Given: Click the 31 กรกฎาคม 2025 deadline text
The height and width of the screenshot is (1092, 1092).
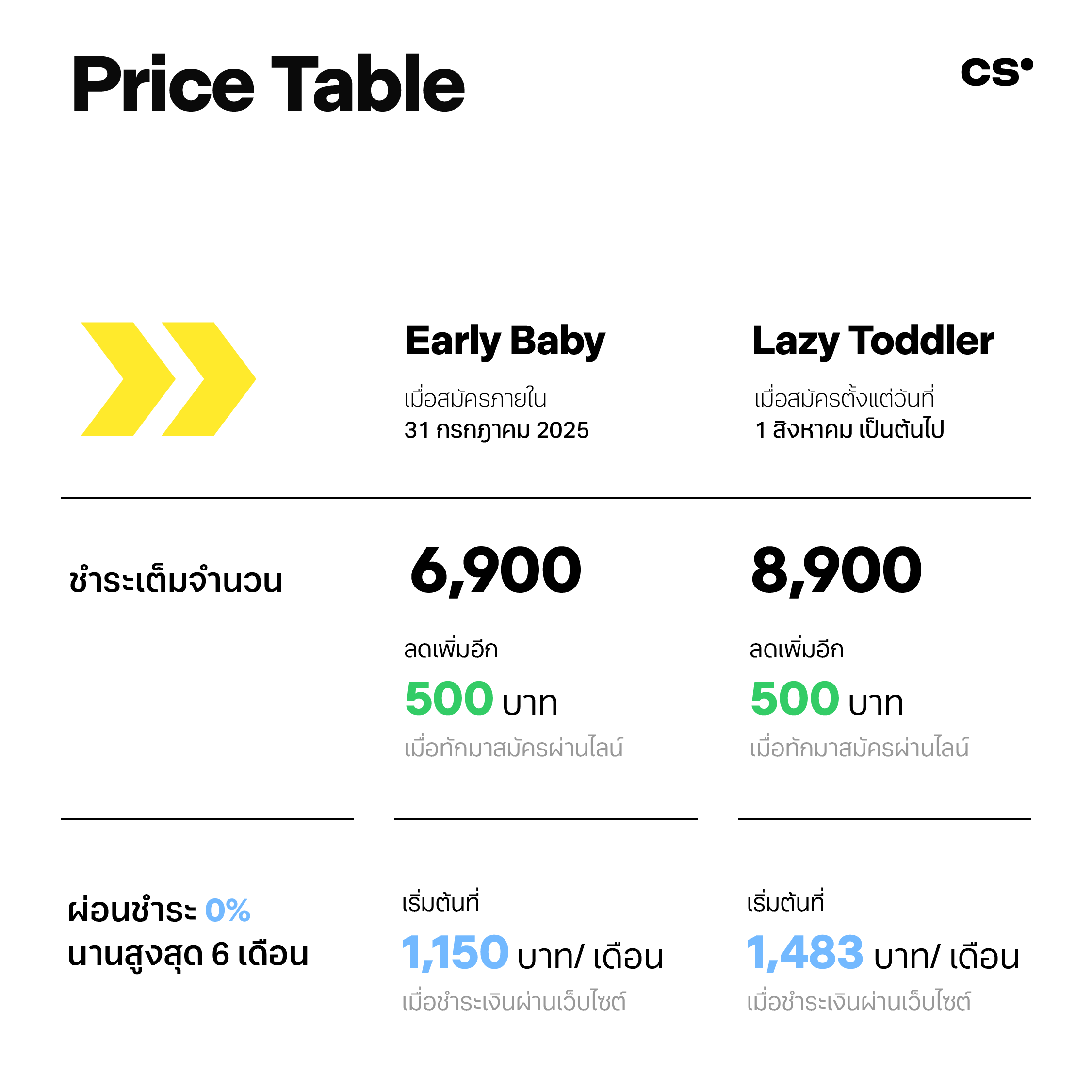Looking at the screenshot, I should (496, 430).
